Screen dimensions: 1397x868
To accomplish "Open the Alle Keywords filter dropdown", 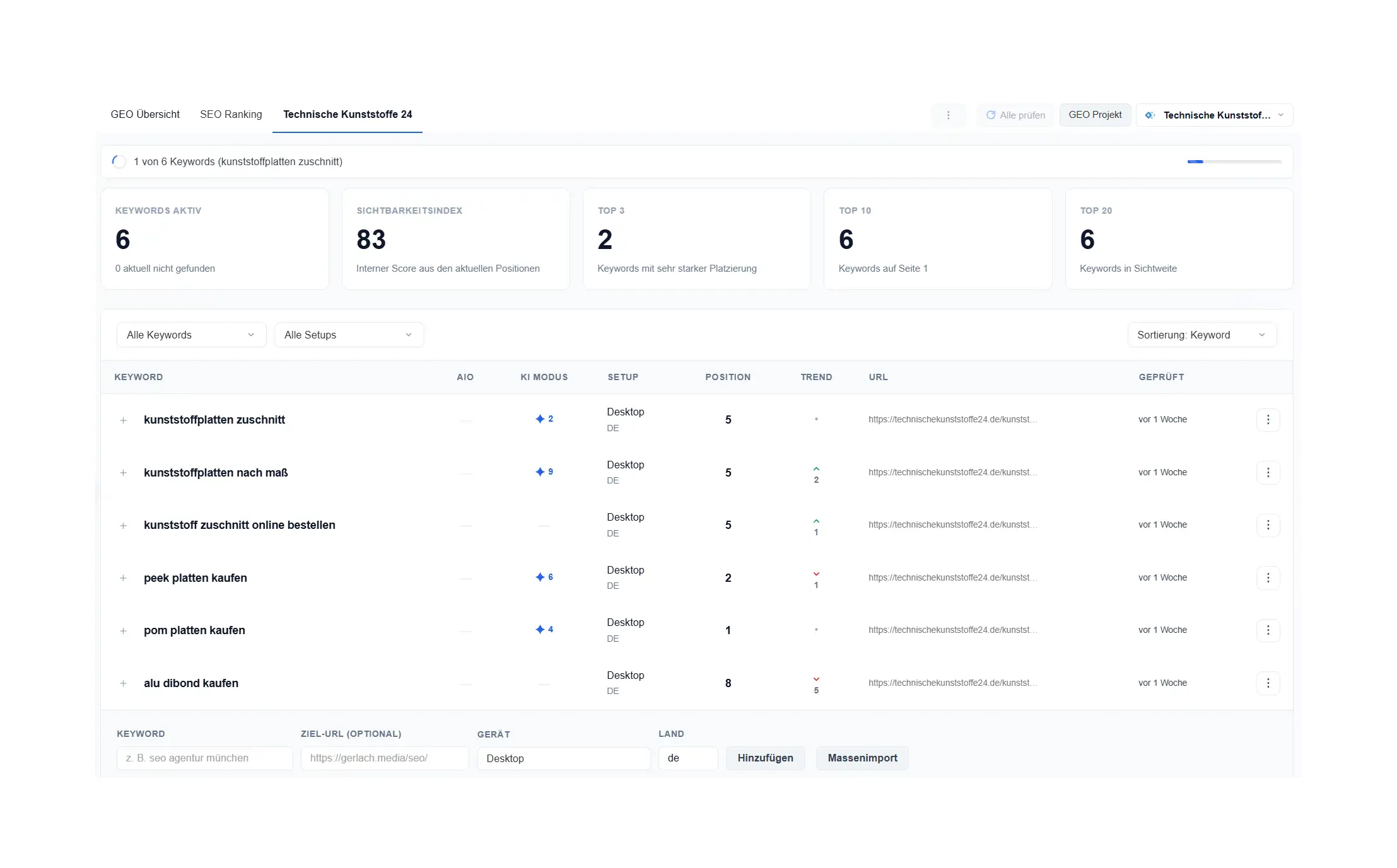I will [x=191, y=335].
